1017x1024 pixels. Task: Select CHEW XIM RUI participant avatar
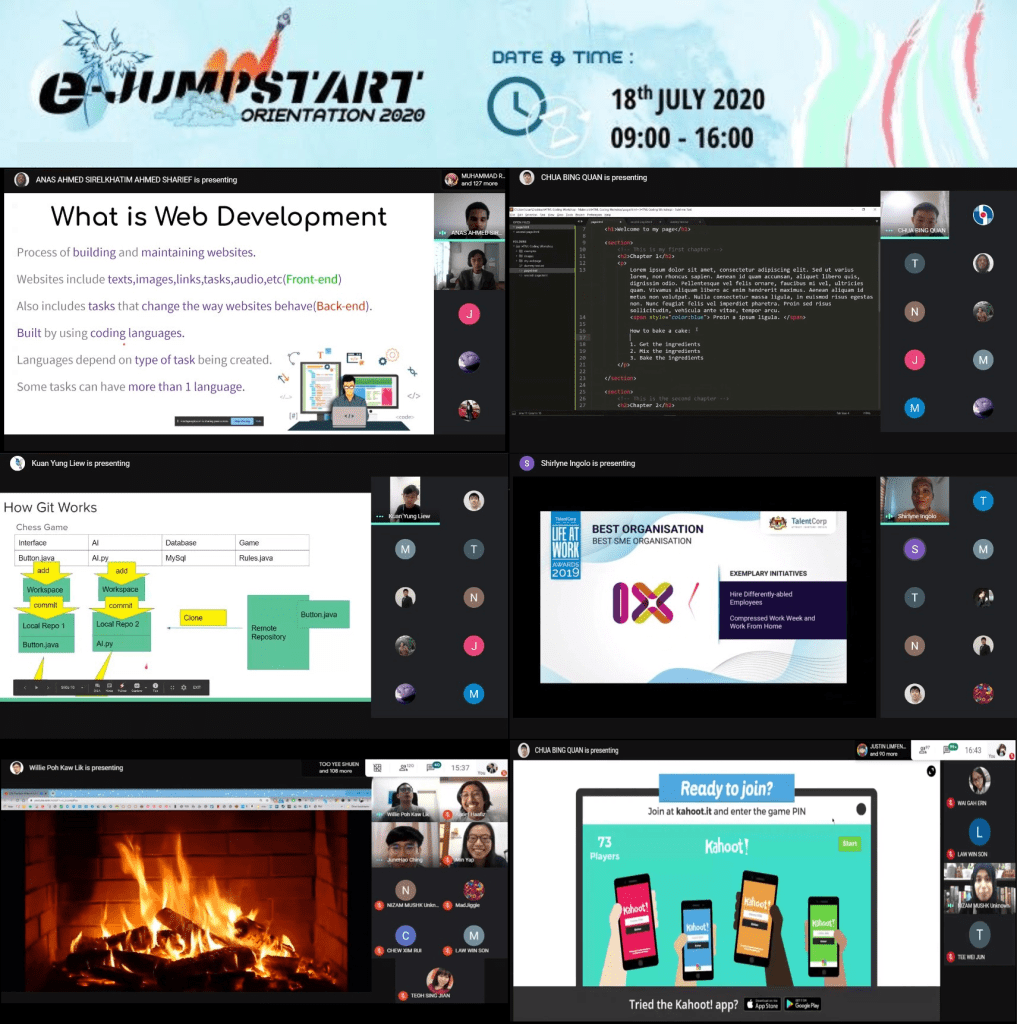point(405,935)
